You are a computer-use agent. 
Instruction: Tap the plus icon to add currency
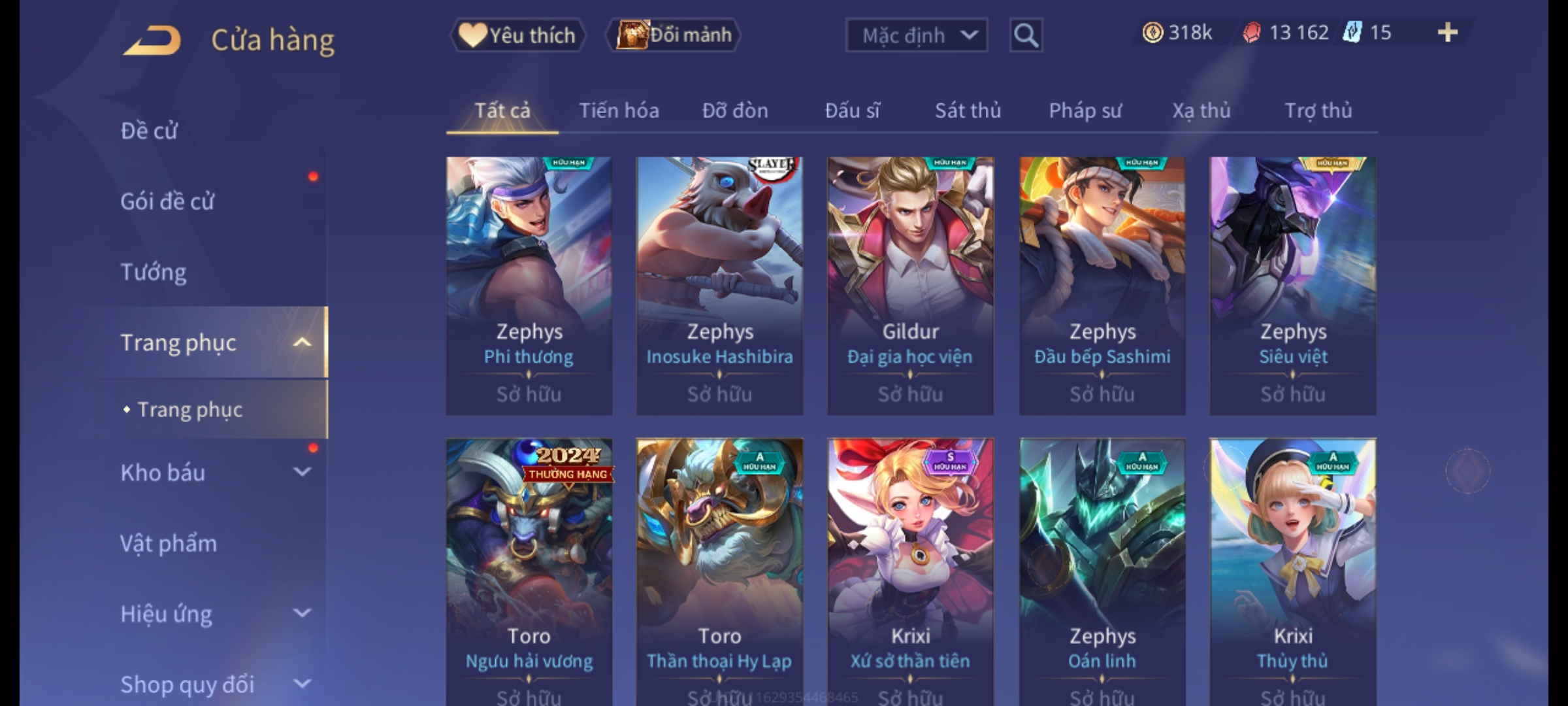coord(1448,33)
